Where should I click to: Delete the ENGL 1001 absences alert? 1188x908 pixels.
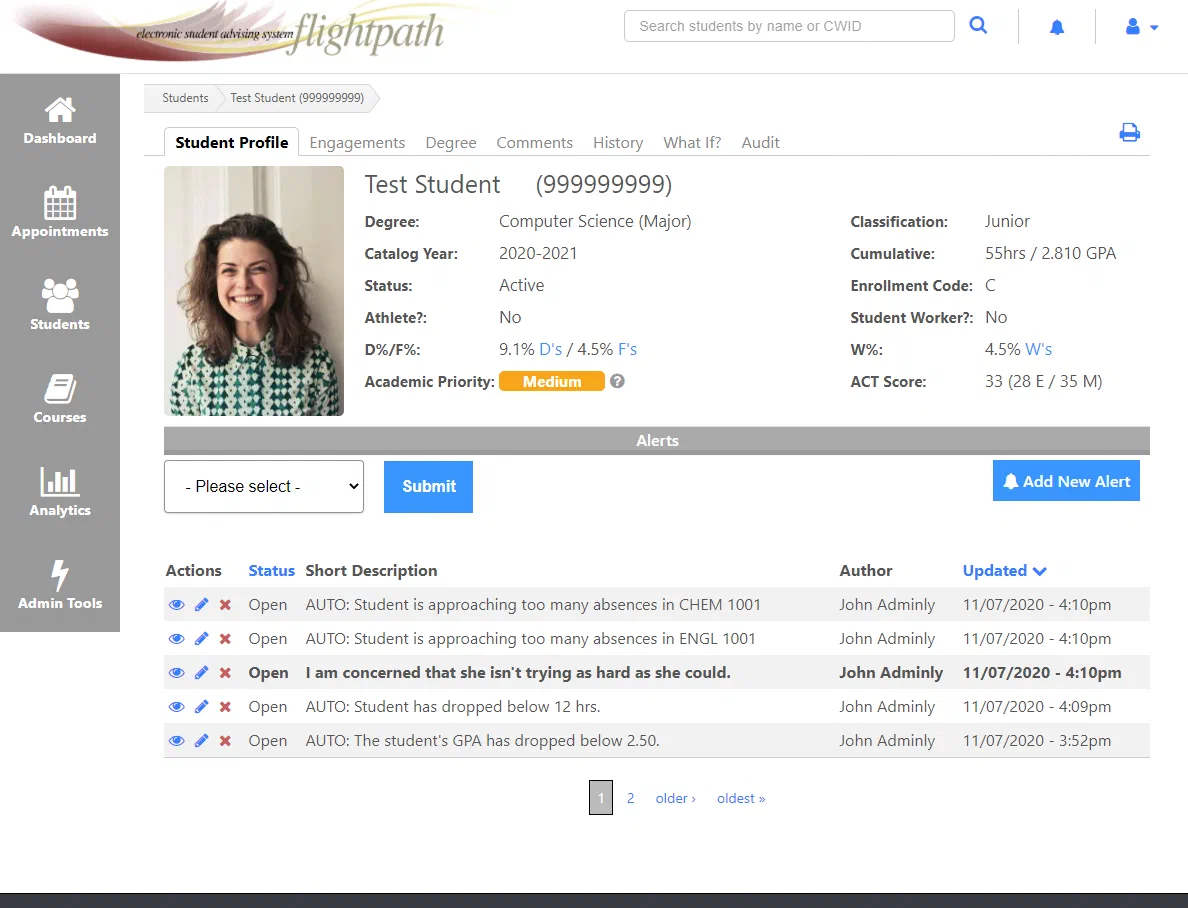click(225, 638)
